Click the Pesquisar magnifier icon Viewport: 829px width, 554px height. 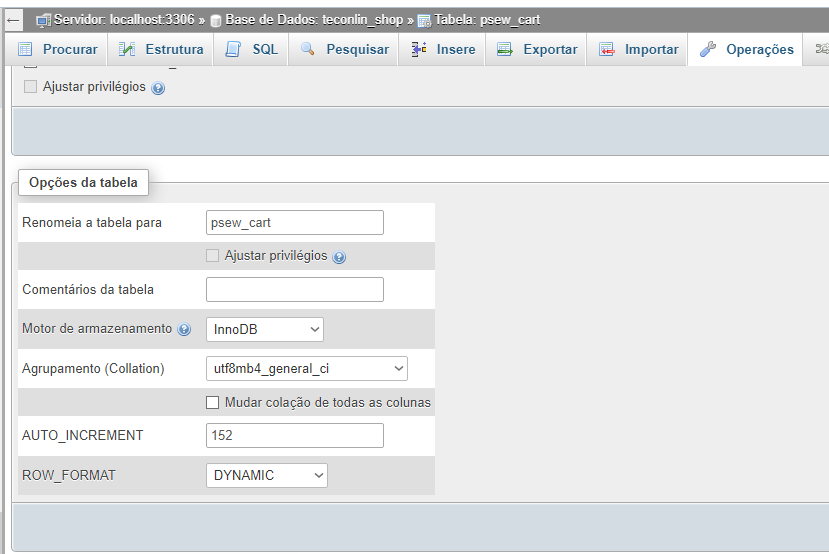(307, 49)
